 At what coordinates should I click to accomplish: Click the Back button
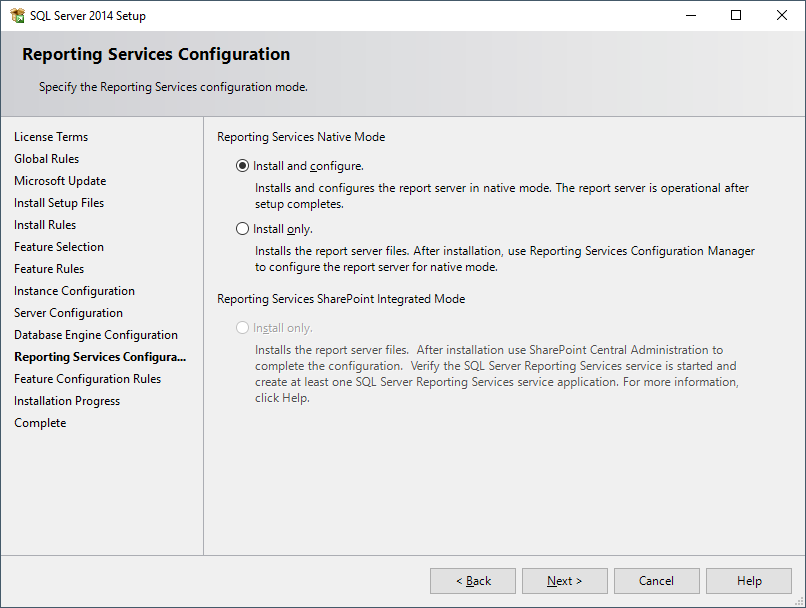473,581
